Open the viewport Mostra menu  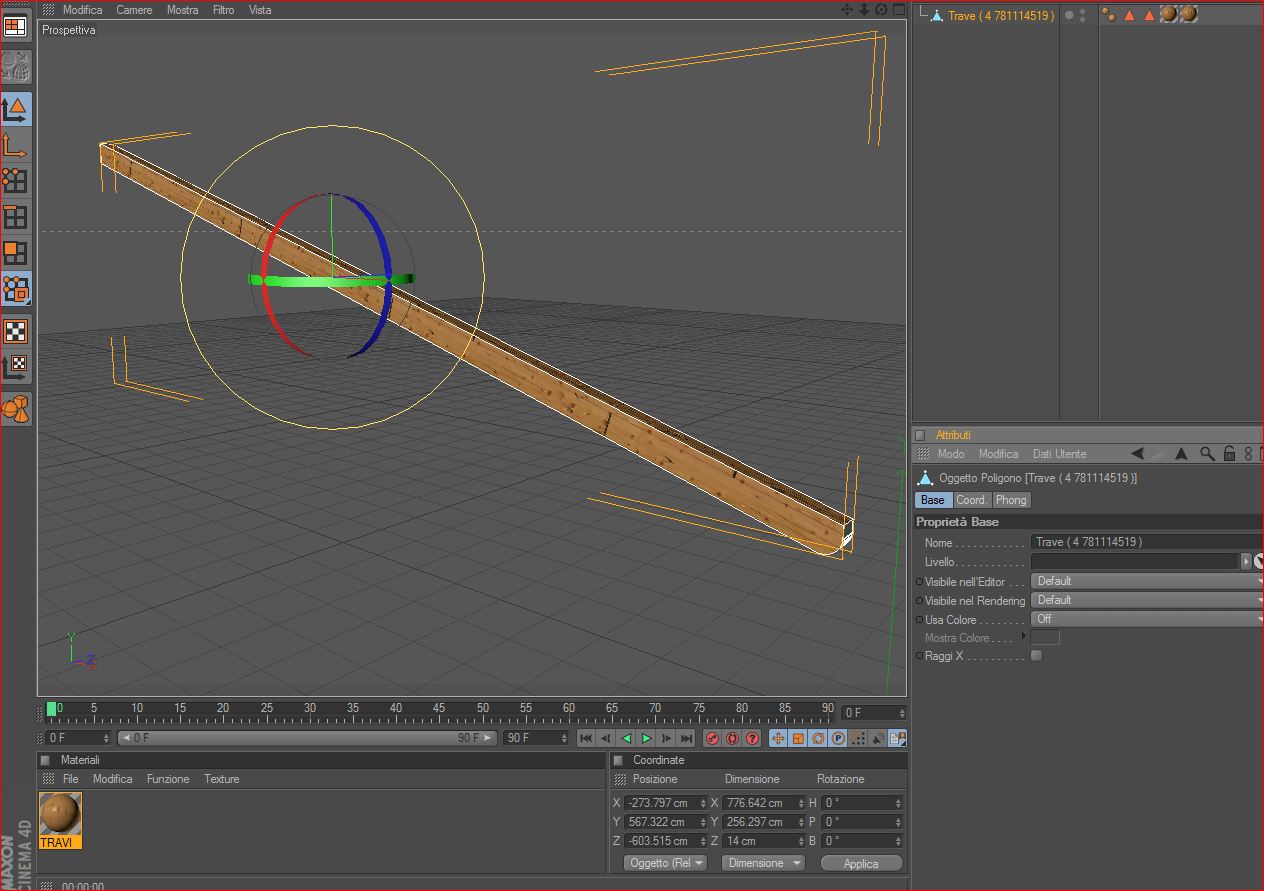point(182,10)
